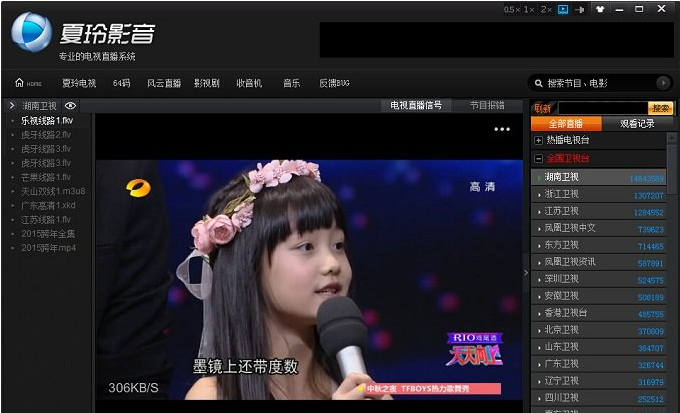
Task: Select channel 江苏卫视
Action: pos(598,211)
